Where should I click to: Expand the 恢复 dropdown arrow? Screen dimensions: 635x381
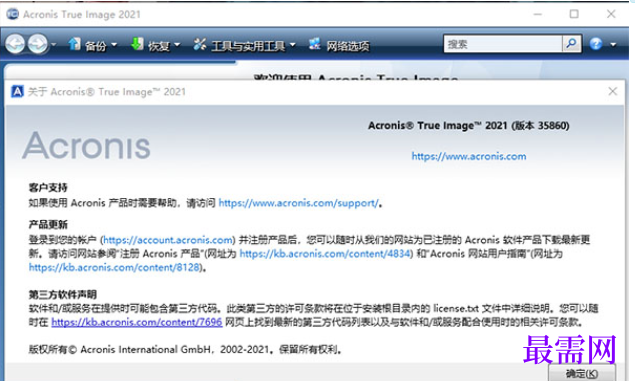click(x=177, y=45)
